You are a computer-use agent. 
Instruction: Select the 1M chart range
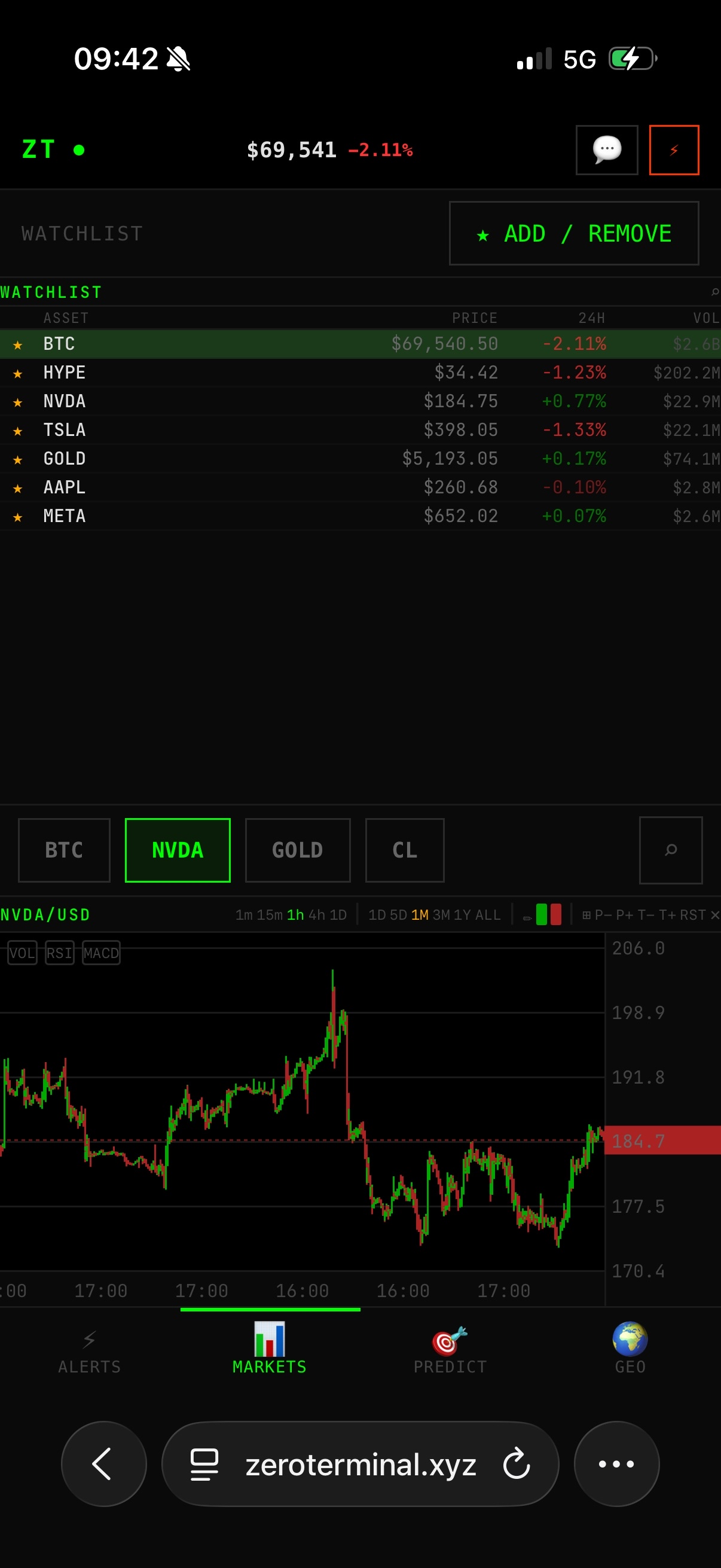[420, 915]
